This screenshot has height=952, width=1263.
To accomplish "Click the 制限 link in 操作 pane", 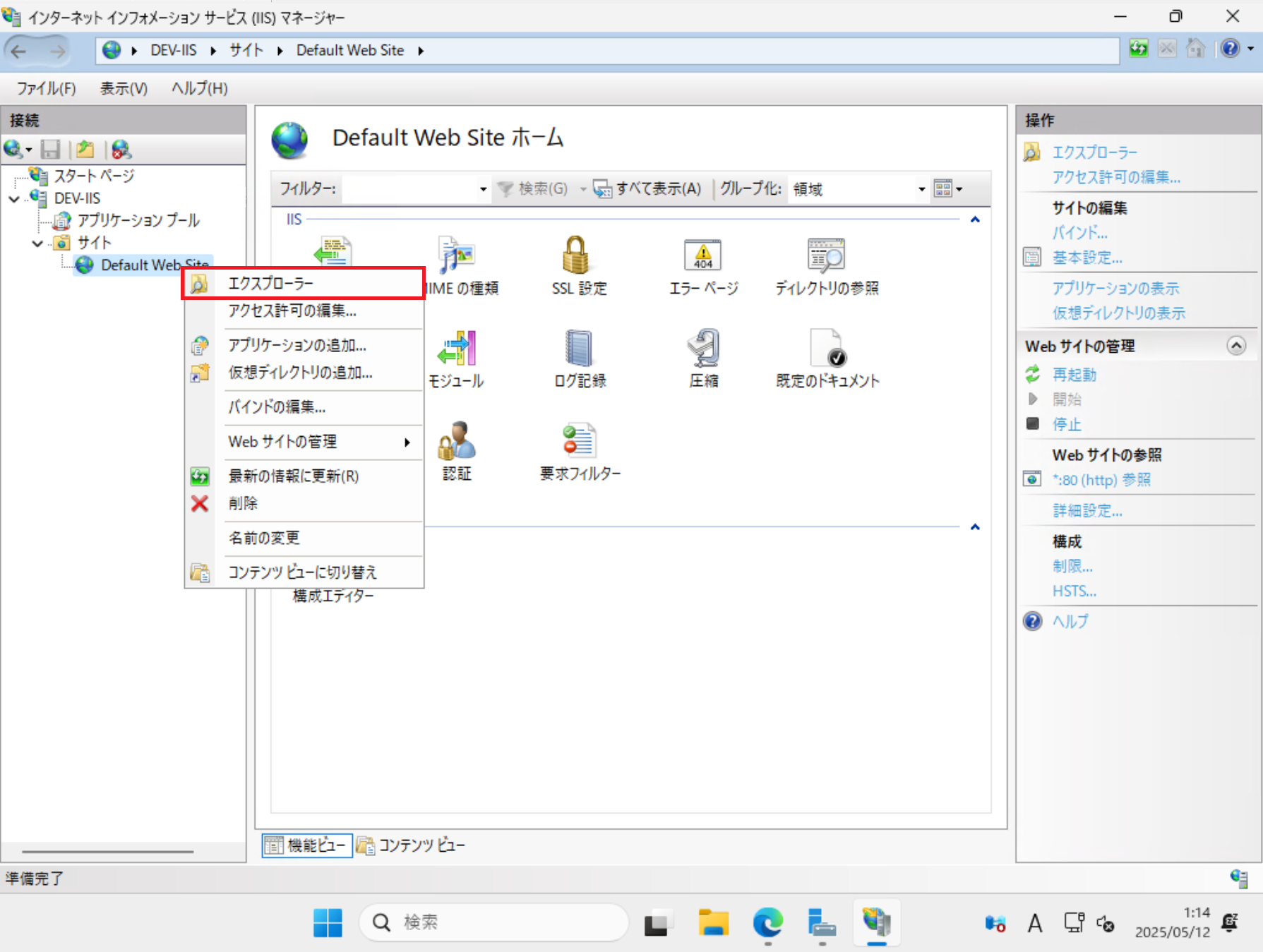I will (x=1072, y=566).
